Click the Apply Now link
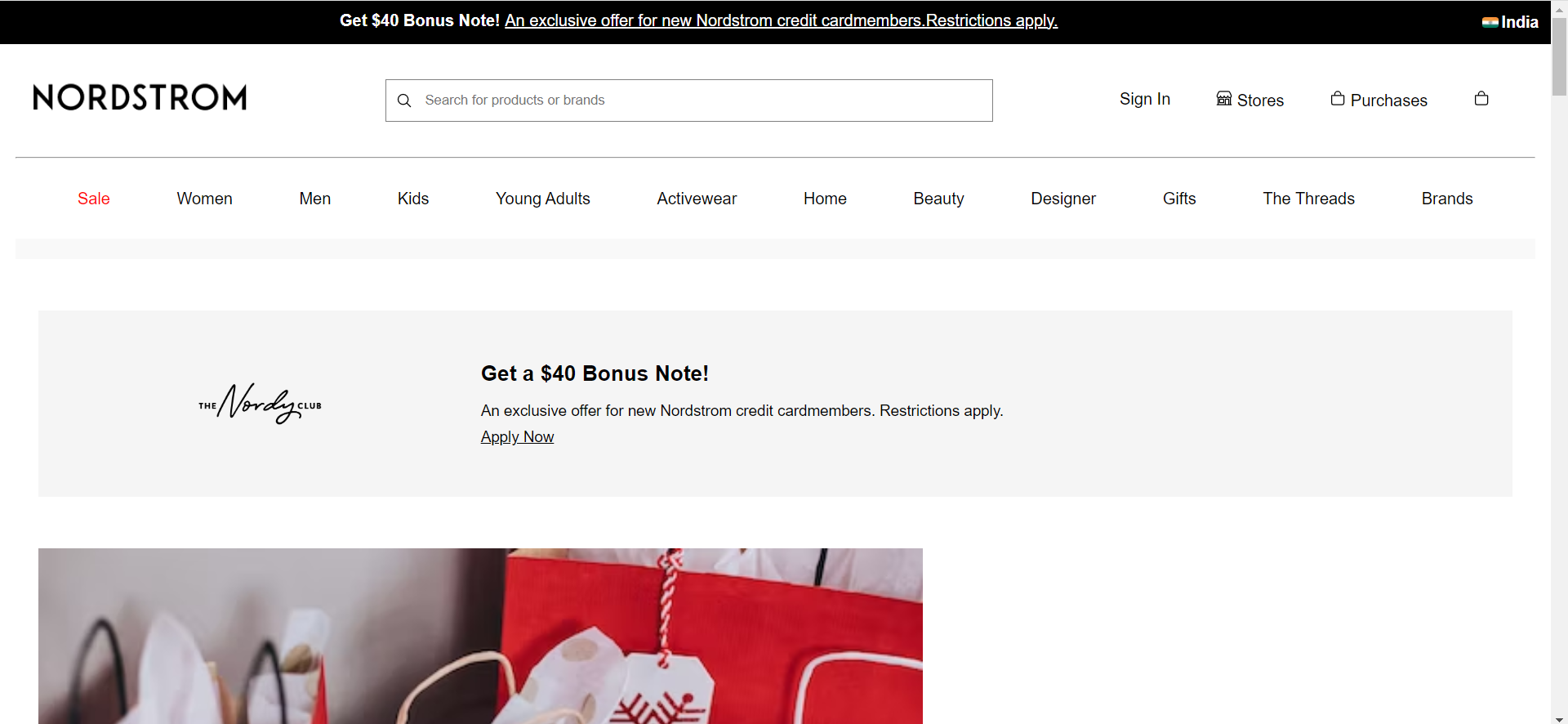 [x=517, y=437]
